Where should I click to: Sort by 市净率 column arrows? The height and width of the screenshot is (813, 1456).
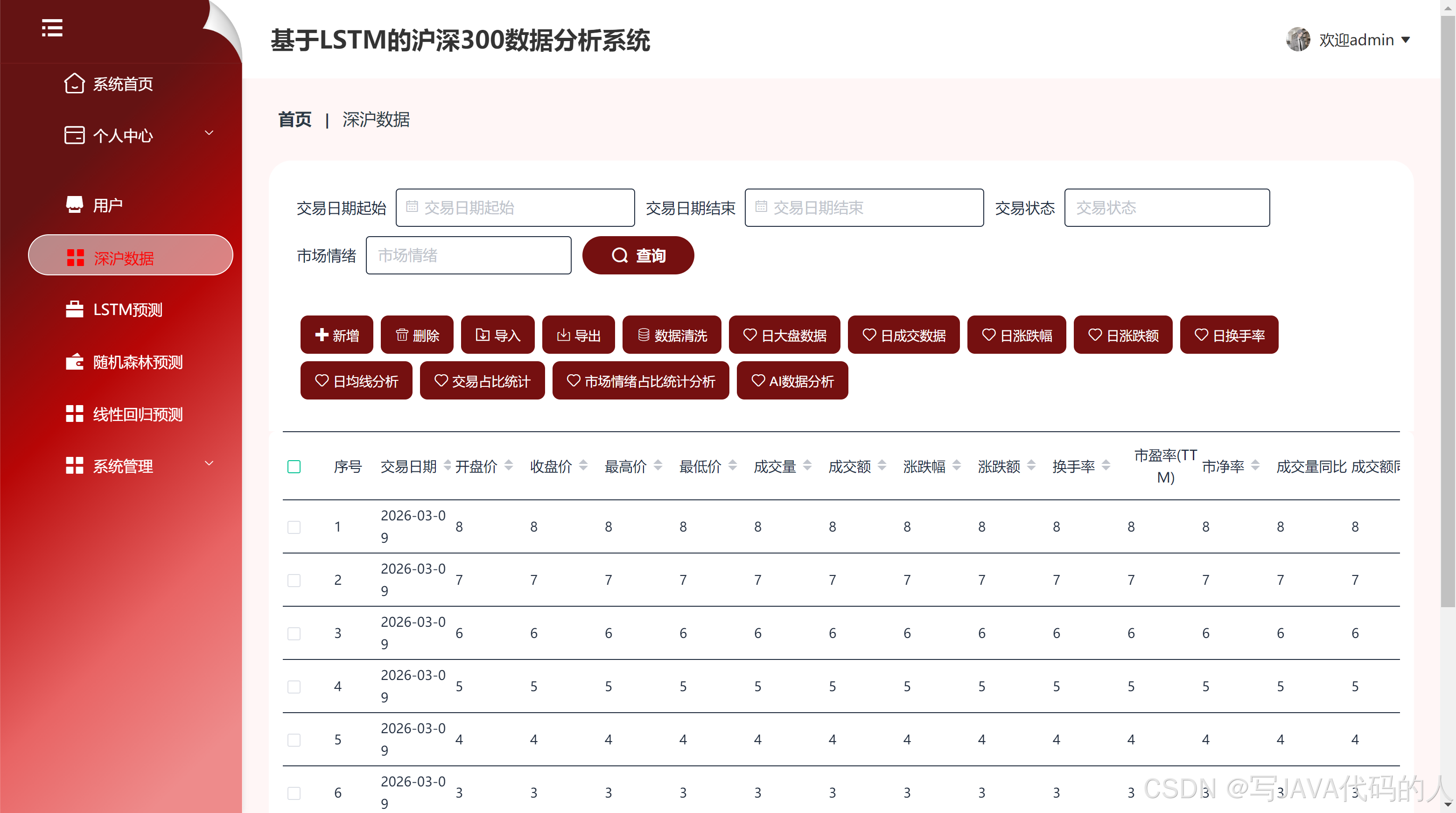(1255, 465)
